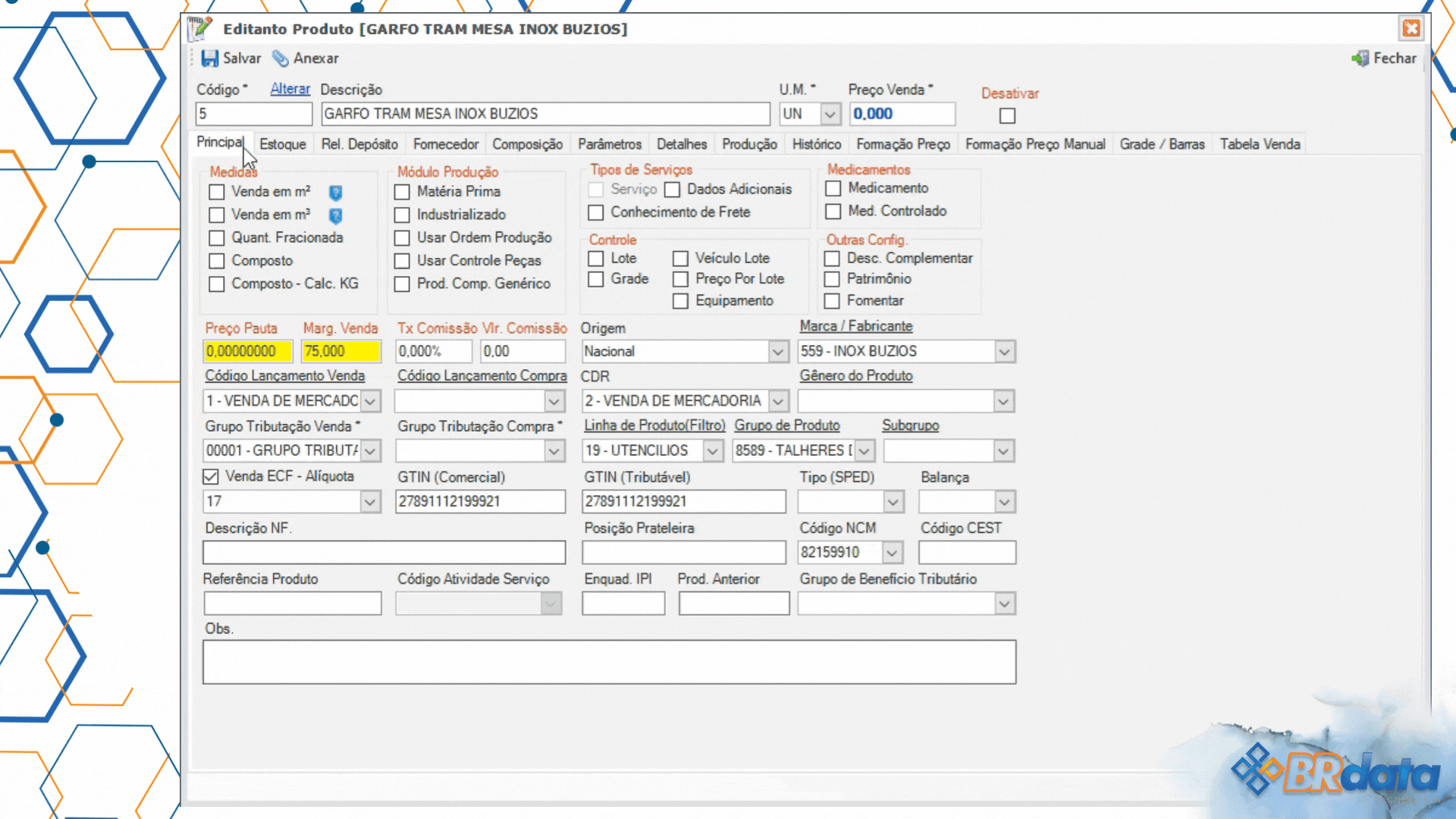1456x819 pixels.
Task: Uncheck Venda ECF - Alíquota checkbox
Action: [211, 477]
